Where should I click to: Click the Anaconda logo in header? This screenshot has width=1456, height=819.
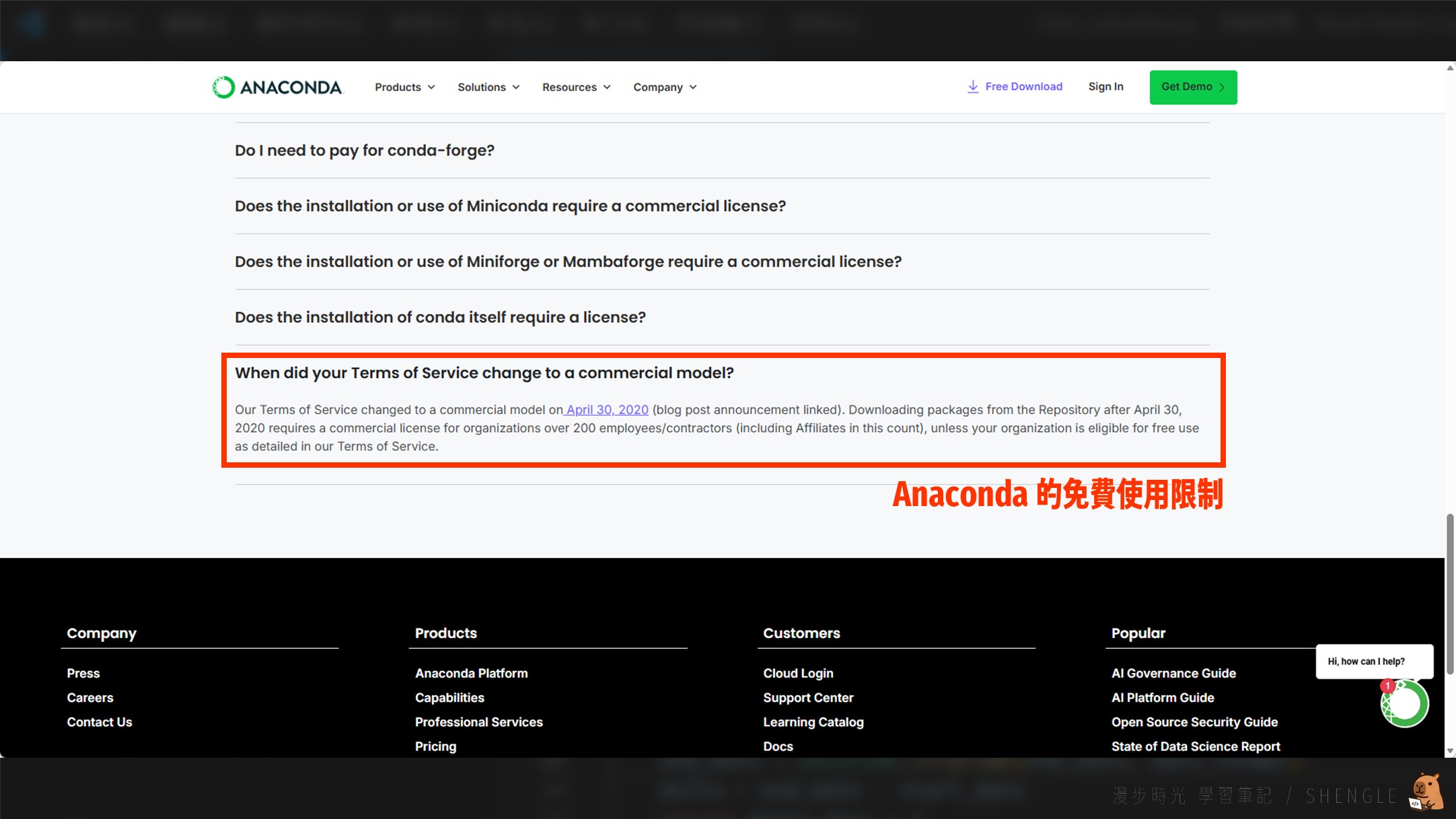(277, 87)
